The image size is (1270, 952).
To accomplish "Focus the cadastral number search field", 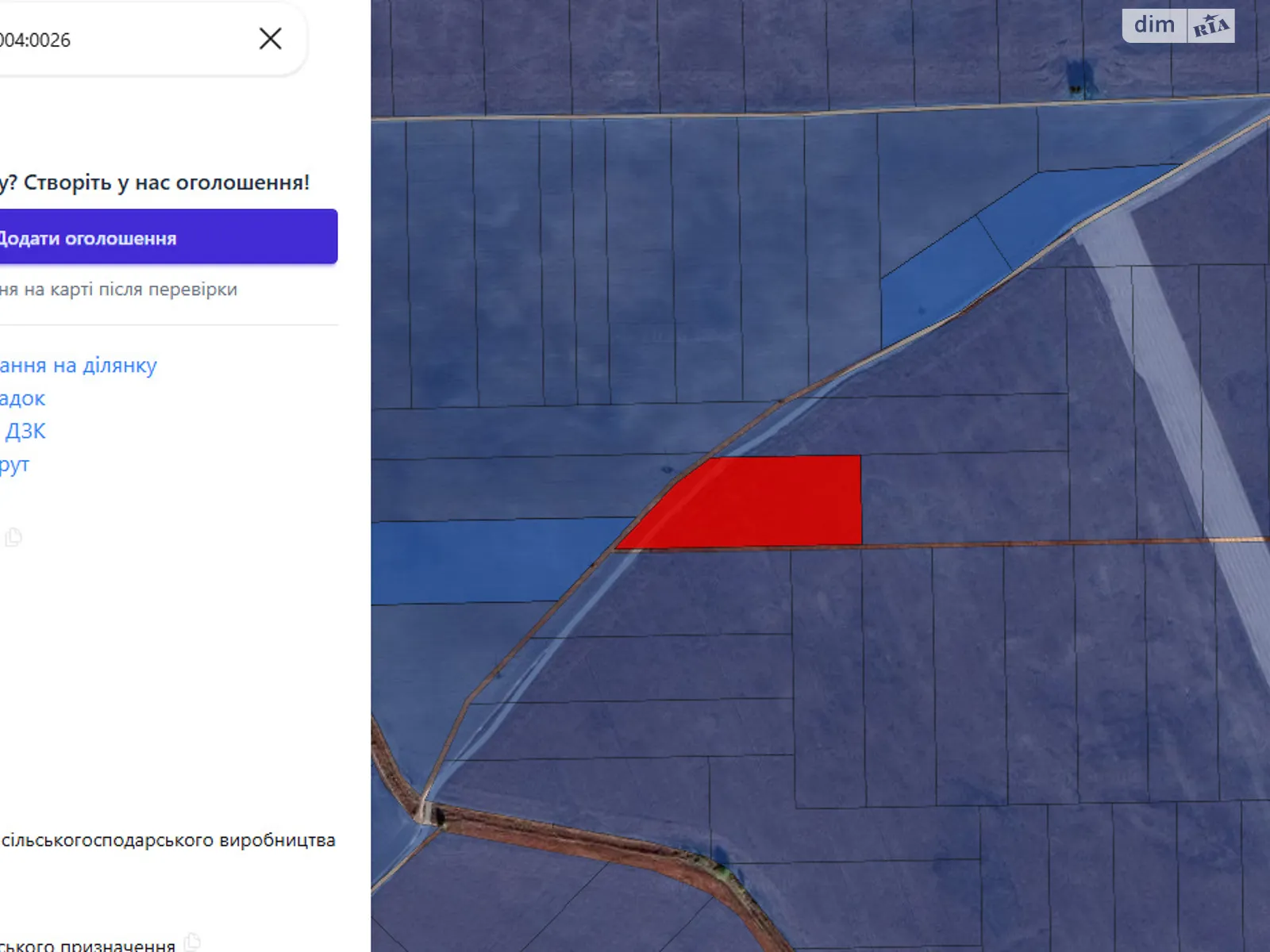I will [119, 40].
